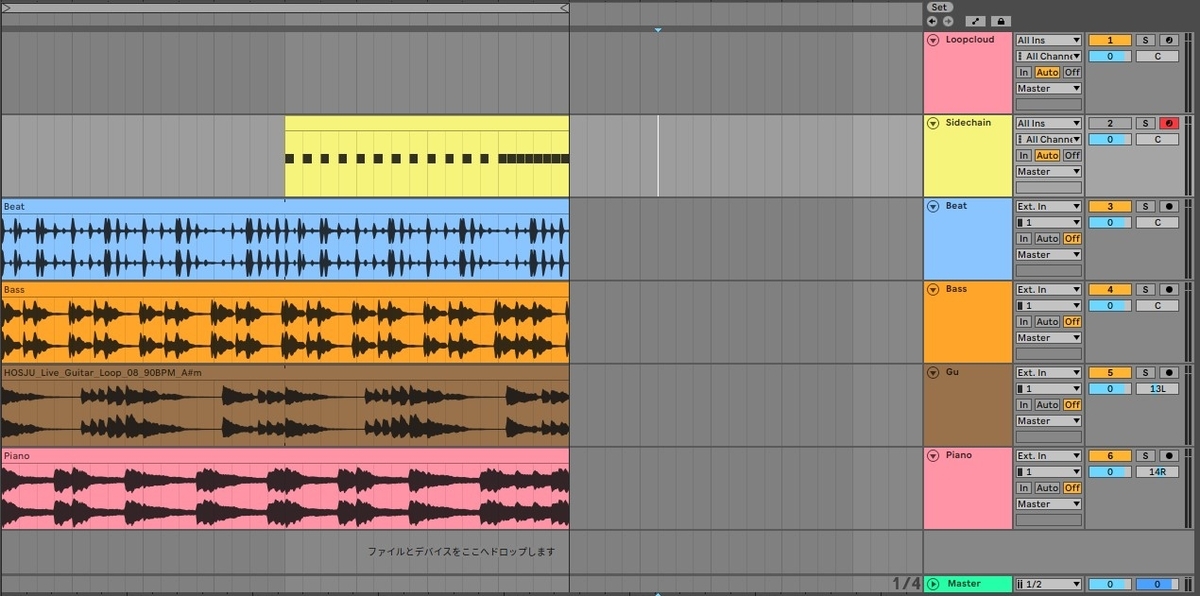Viewport: 1200px width, 596px height.
Task: Collapse the Bass track
Action: click(933, 290)
